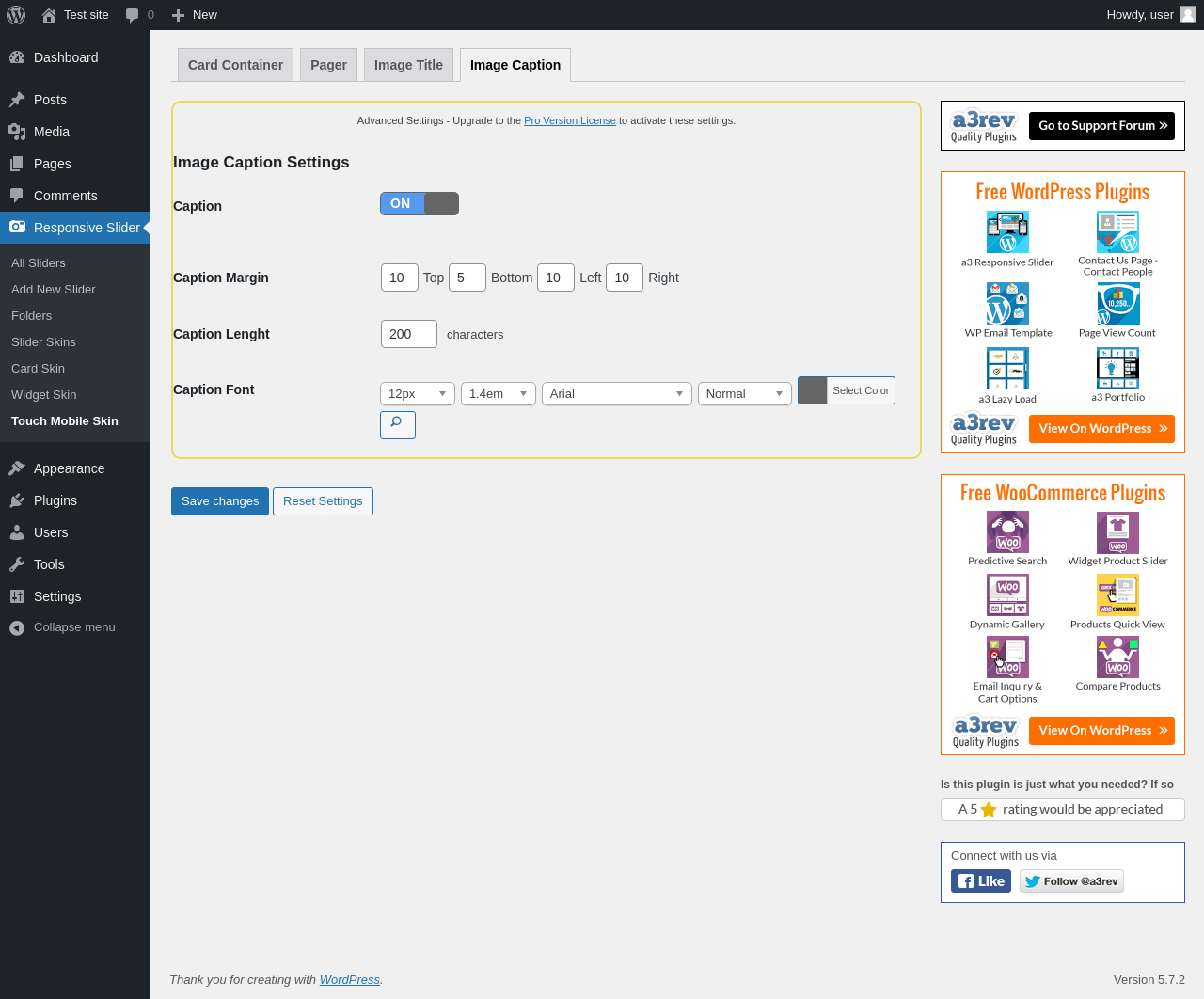Screen dimensions: 1204x999
Task: Click the Dynamic Gallery Woo icon
Action: point(1007,595)
